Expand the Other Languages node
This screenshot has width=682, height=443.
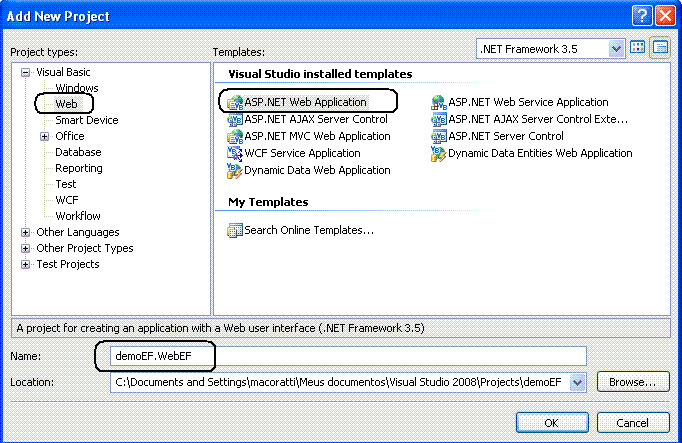tap(26, 233)
